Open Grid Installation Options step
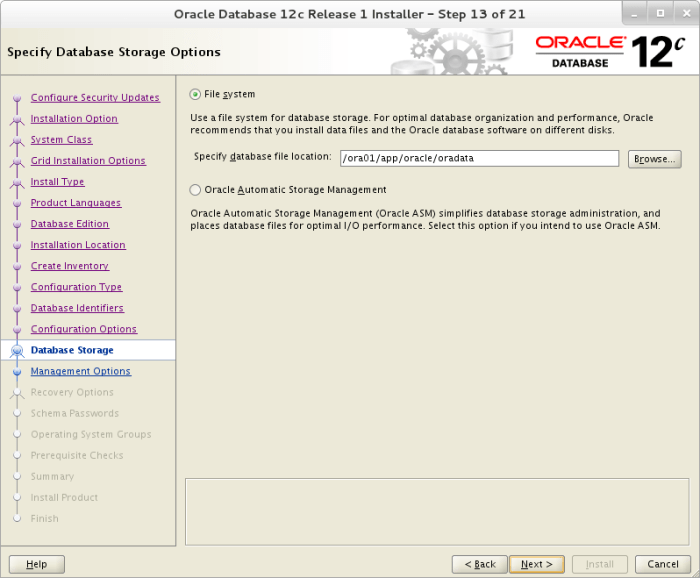The width and height of the screenshot is (700, 578). 88,161
